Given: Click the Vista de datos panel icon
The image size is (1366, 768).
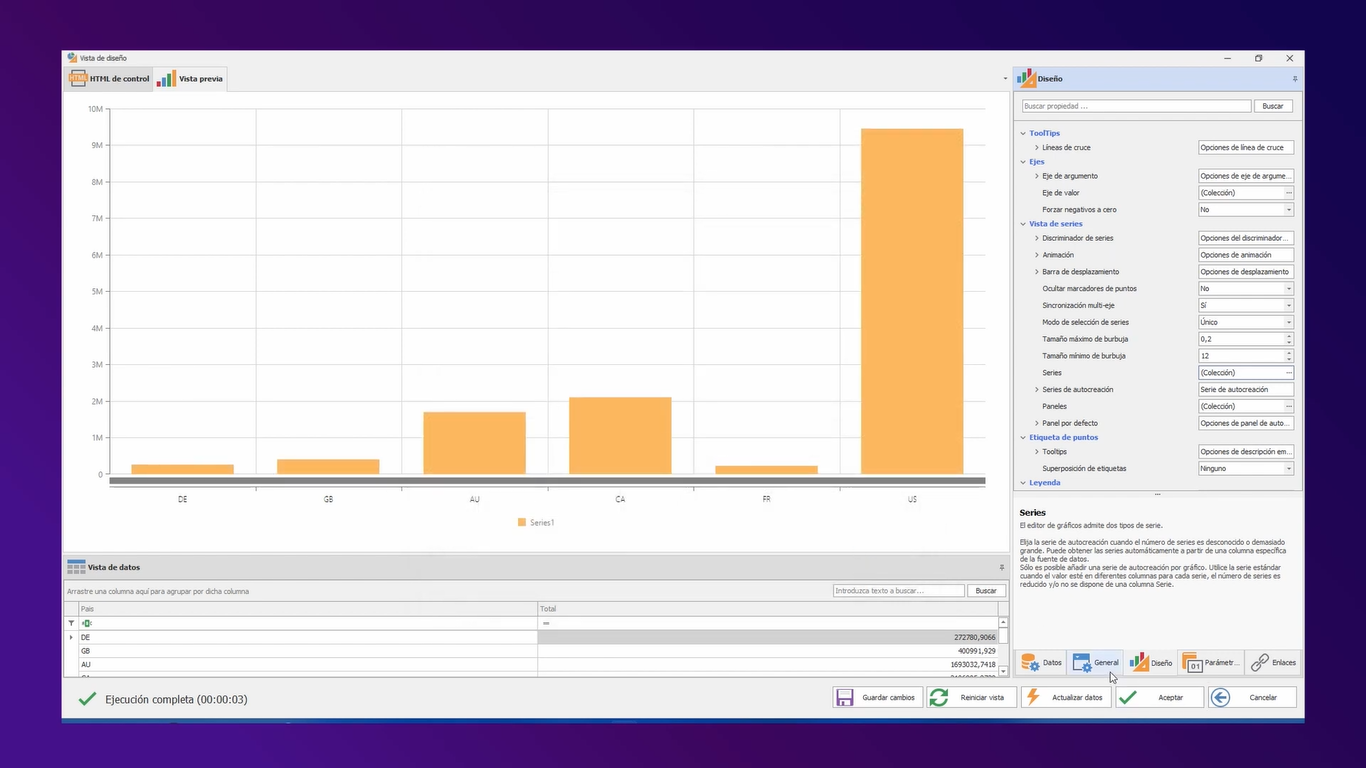Looking at the screenshot, I should click(76, 567).
